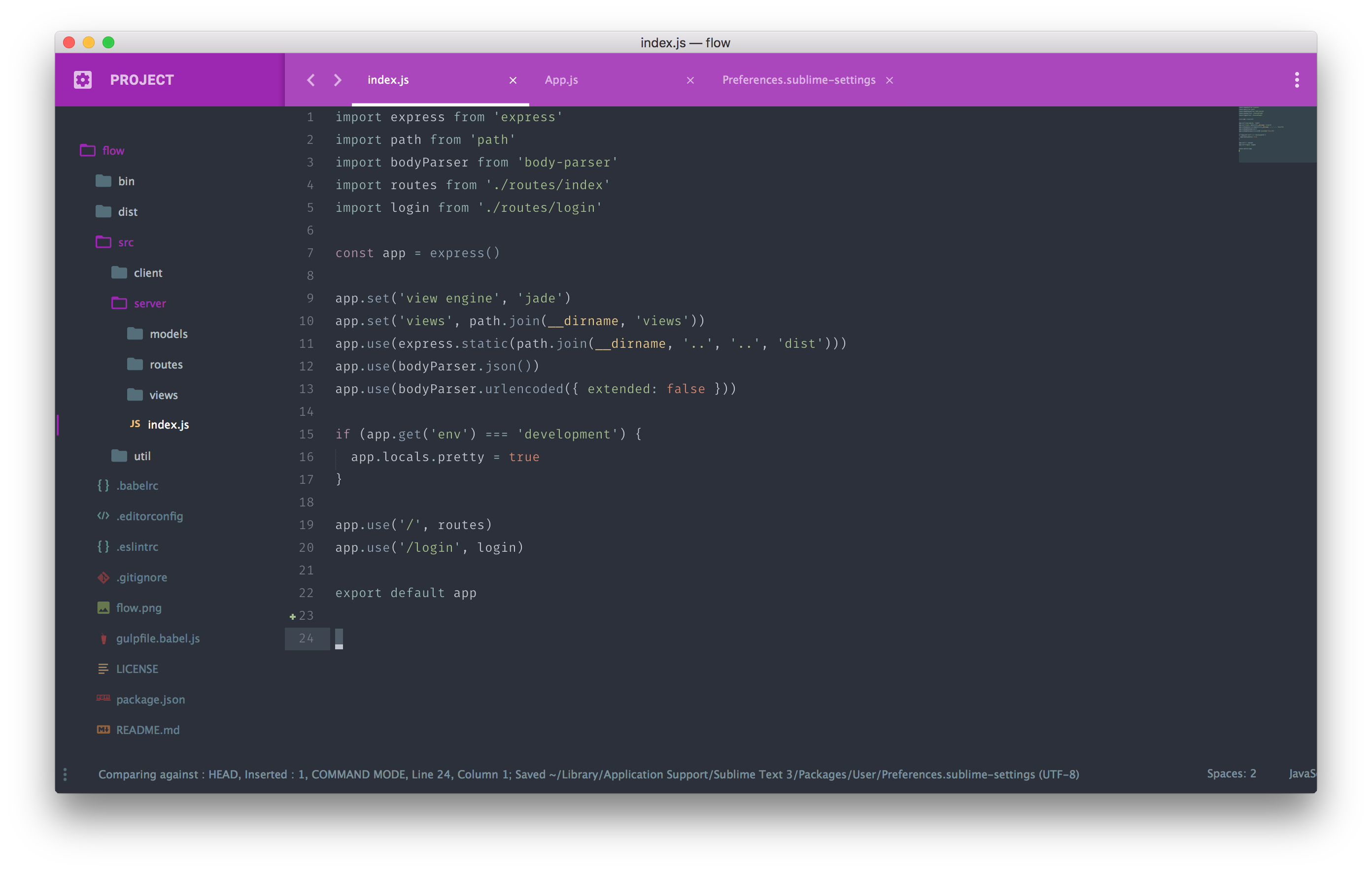
Task: Click the JS icon beside index.js
Action: tap(135, 424)
